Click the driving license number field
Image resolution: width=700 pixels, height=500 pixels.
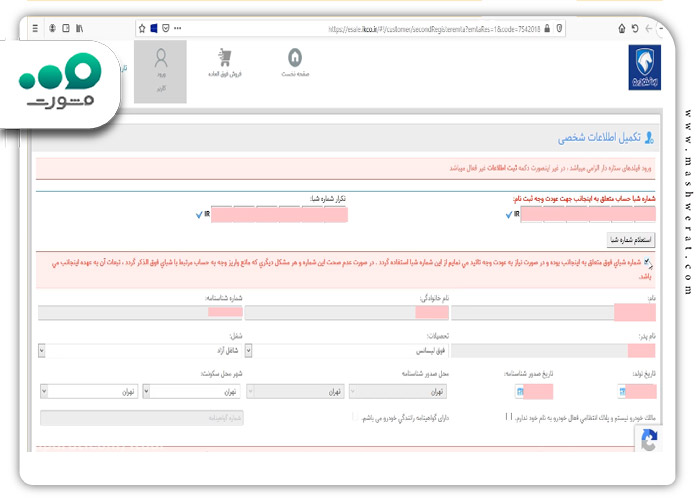[x=142, y=418]
